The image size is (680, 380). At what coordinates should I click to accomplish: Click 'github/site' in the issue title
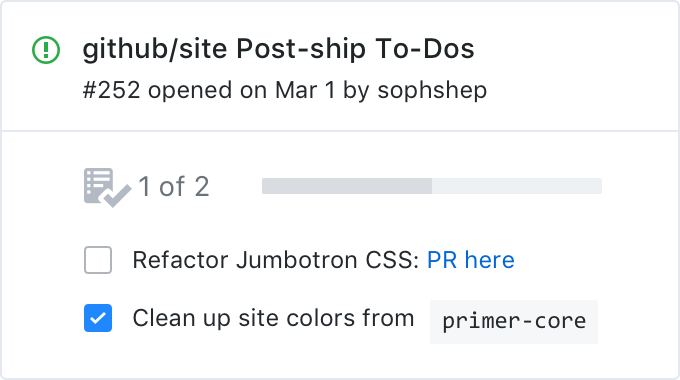[x=155, y=49]
